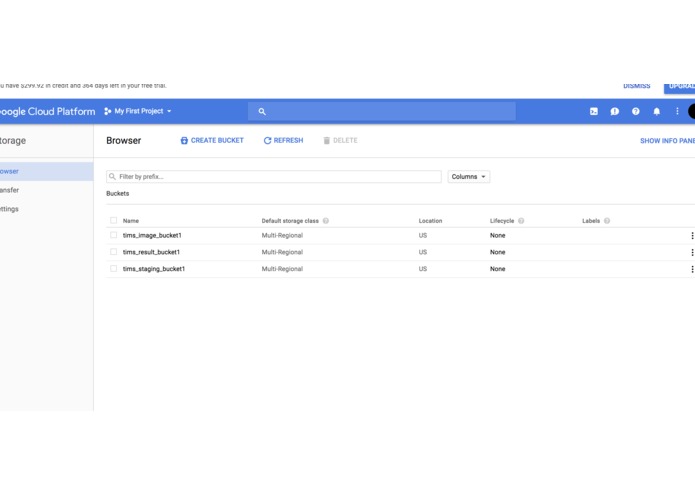The image size is (695, 494).
Task: Open the user account avatar
Action: [x=691, y=111]
